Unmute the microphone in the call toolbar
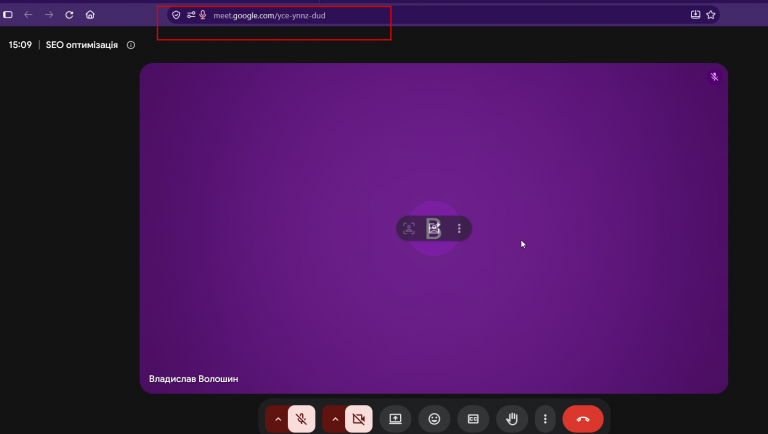768x434 pixels. point(301,419)
